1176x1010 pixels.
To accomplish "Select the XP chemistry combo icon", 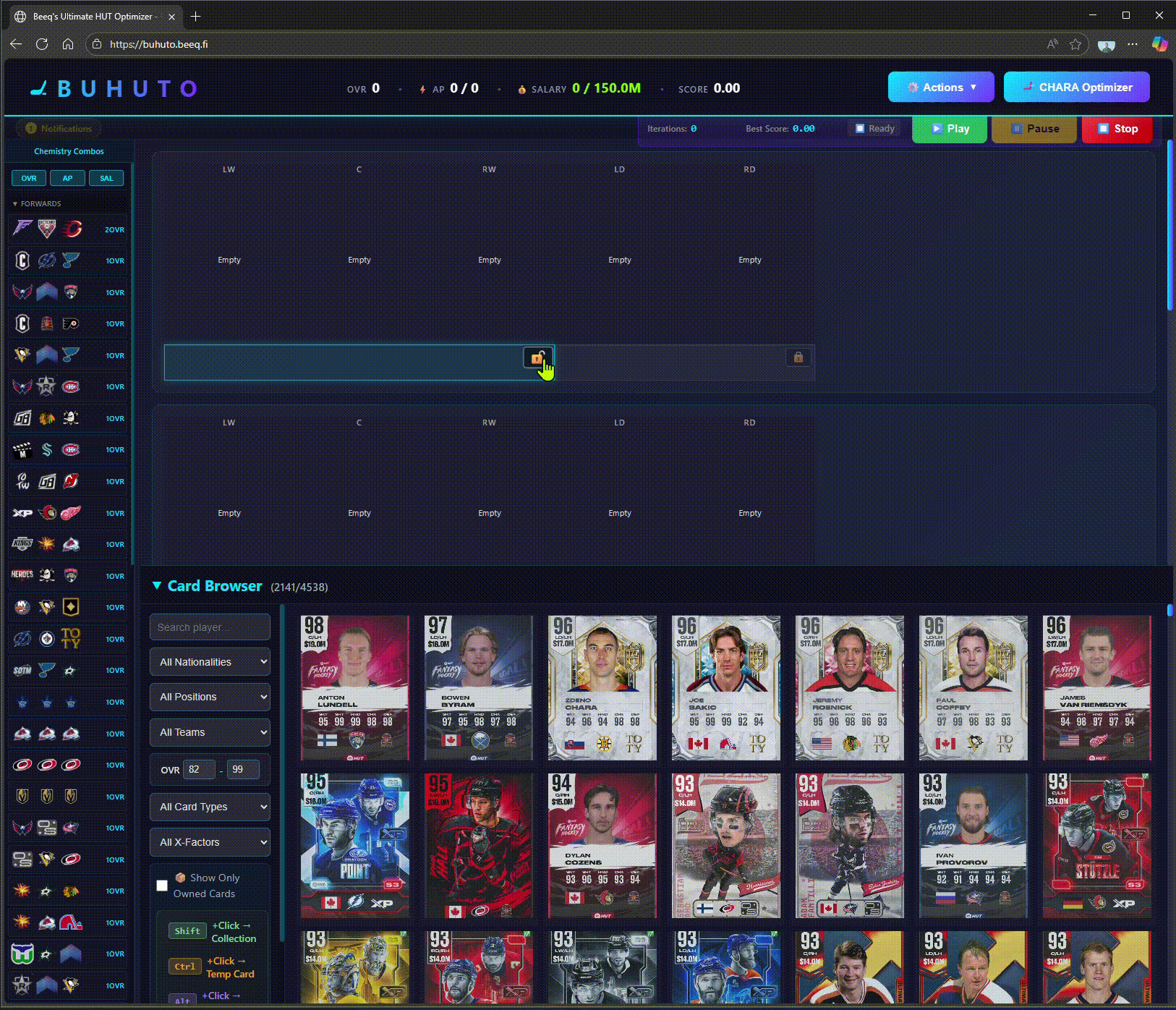I will (22, 513).
